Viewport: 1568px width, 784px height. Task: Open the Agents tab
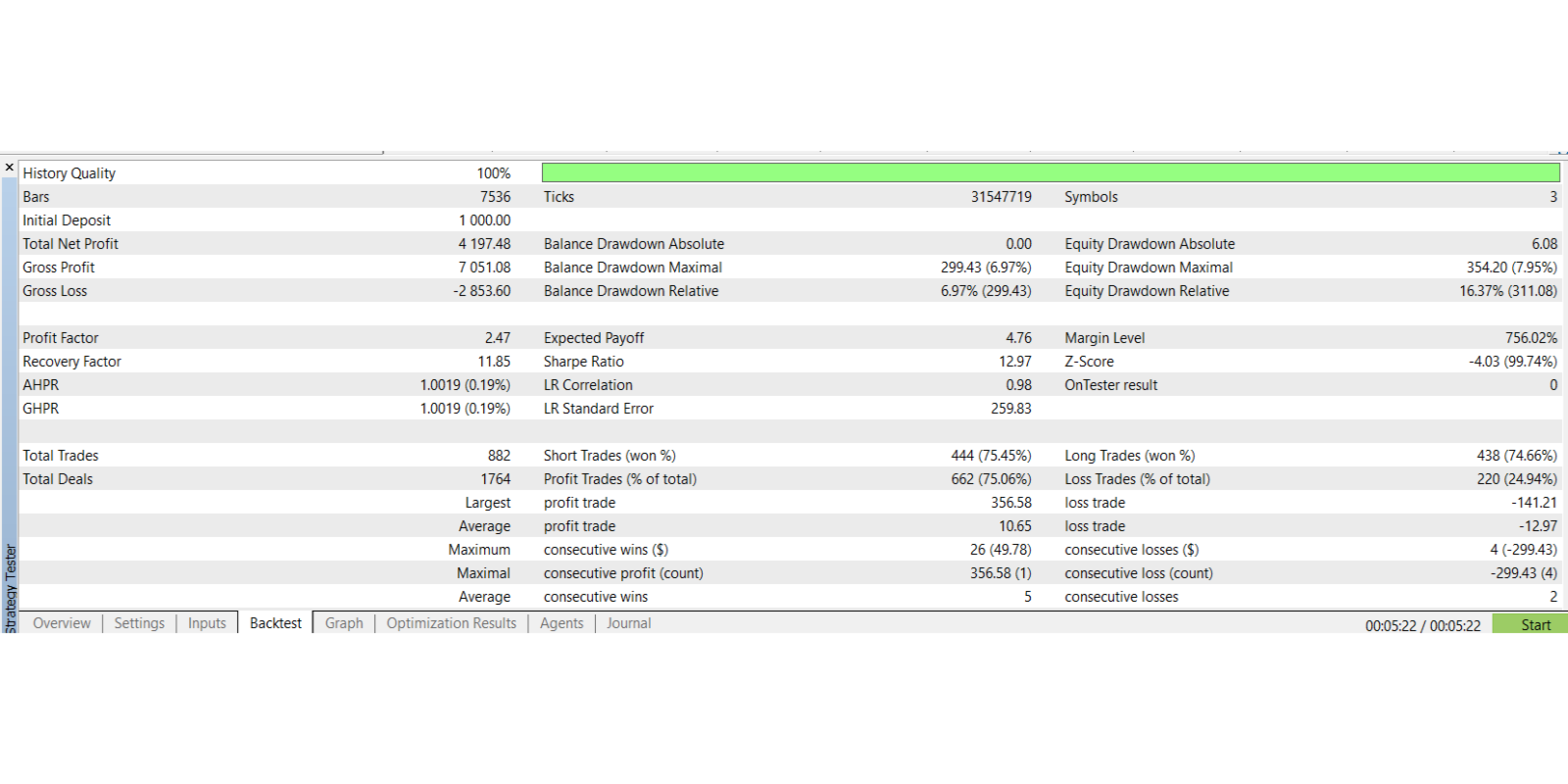[x=562, y=623]
